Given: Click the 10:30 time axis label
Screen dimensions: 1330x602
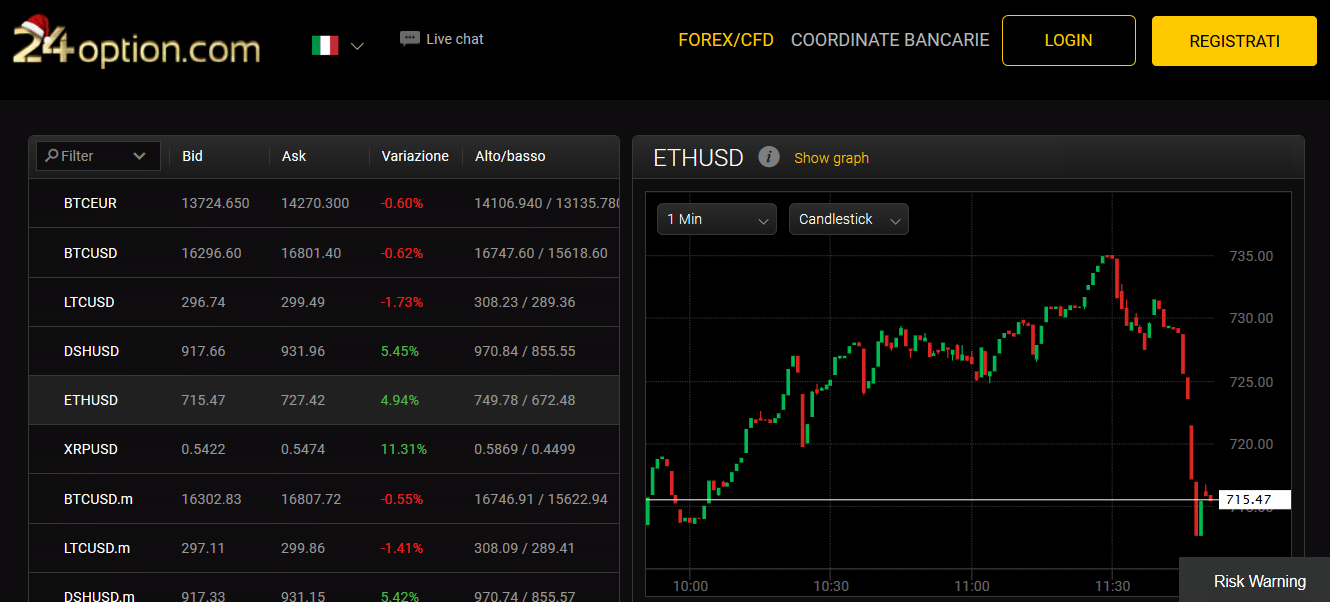Looking at the screenshot, I should 831,586.
